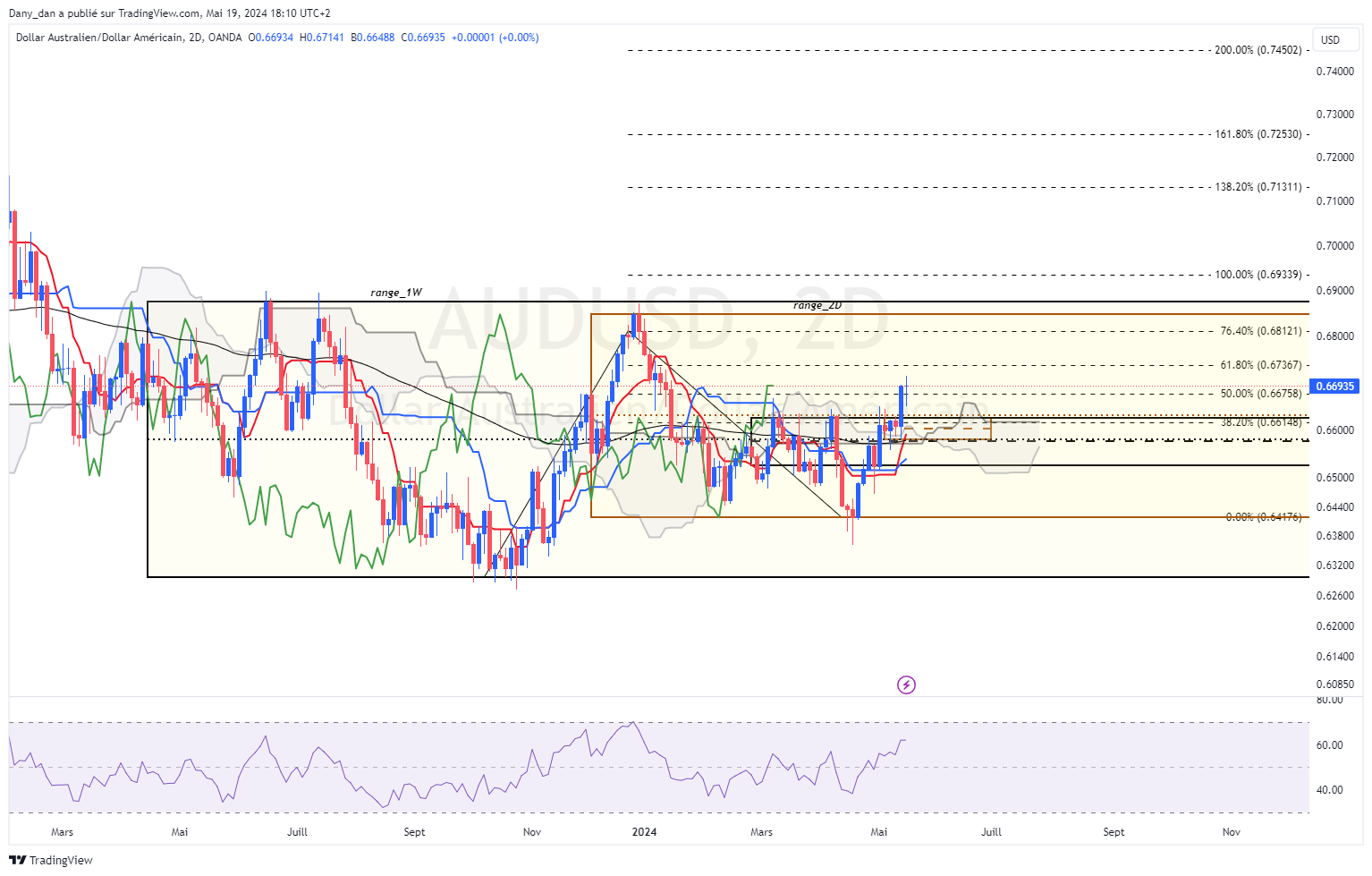Click the purple lightning event icon
Viewport: 1372px width, 876px height.
906,685
